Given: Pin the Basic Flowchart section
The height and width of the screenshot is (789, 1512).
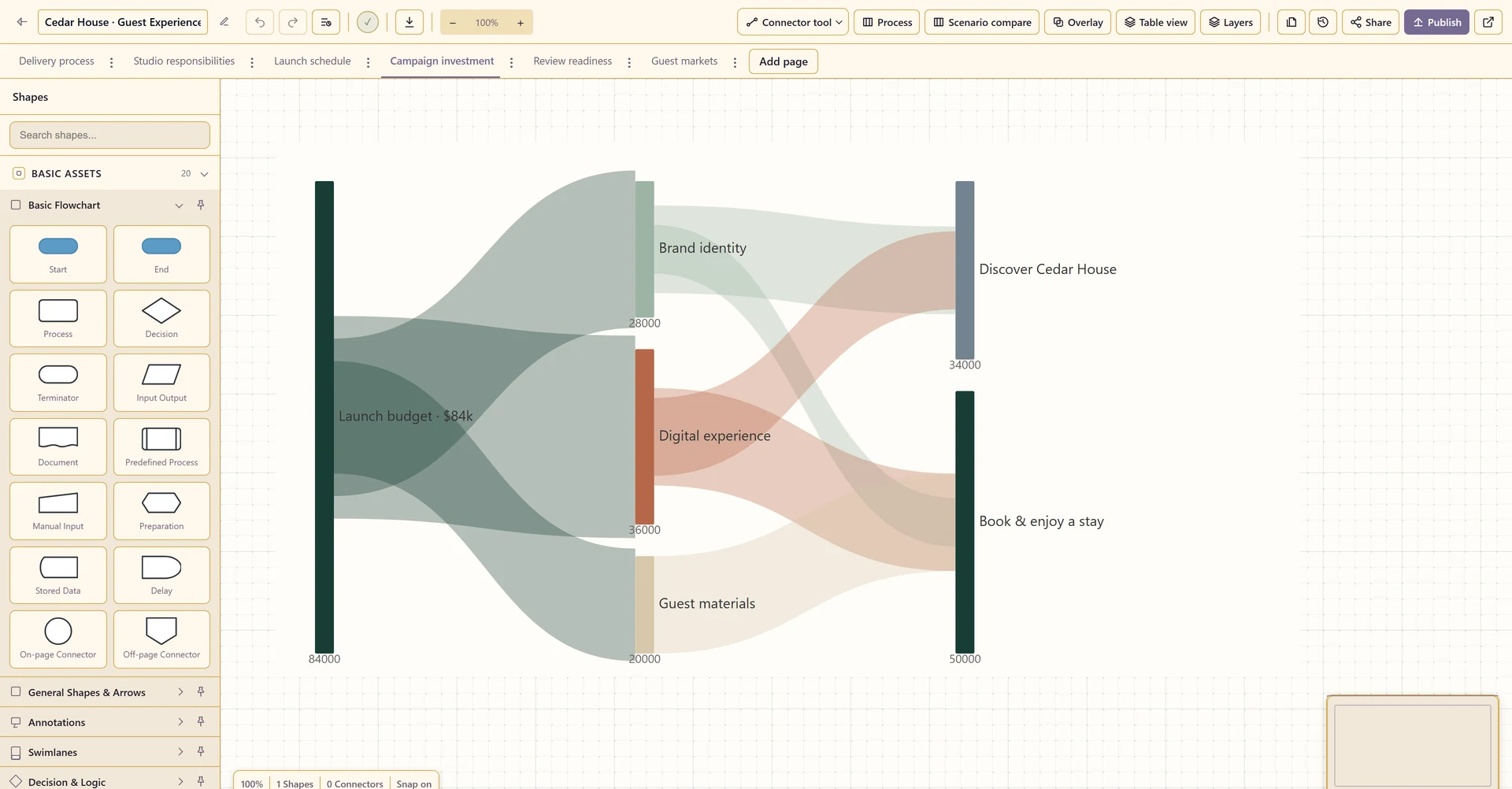Looking at the screenshot, I should tap(201, 205).
